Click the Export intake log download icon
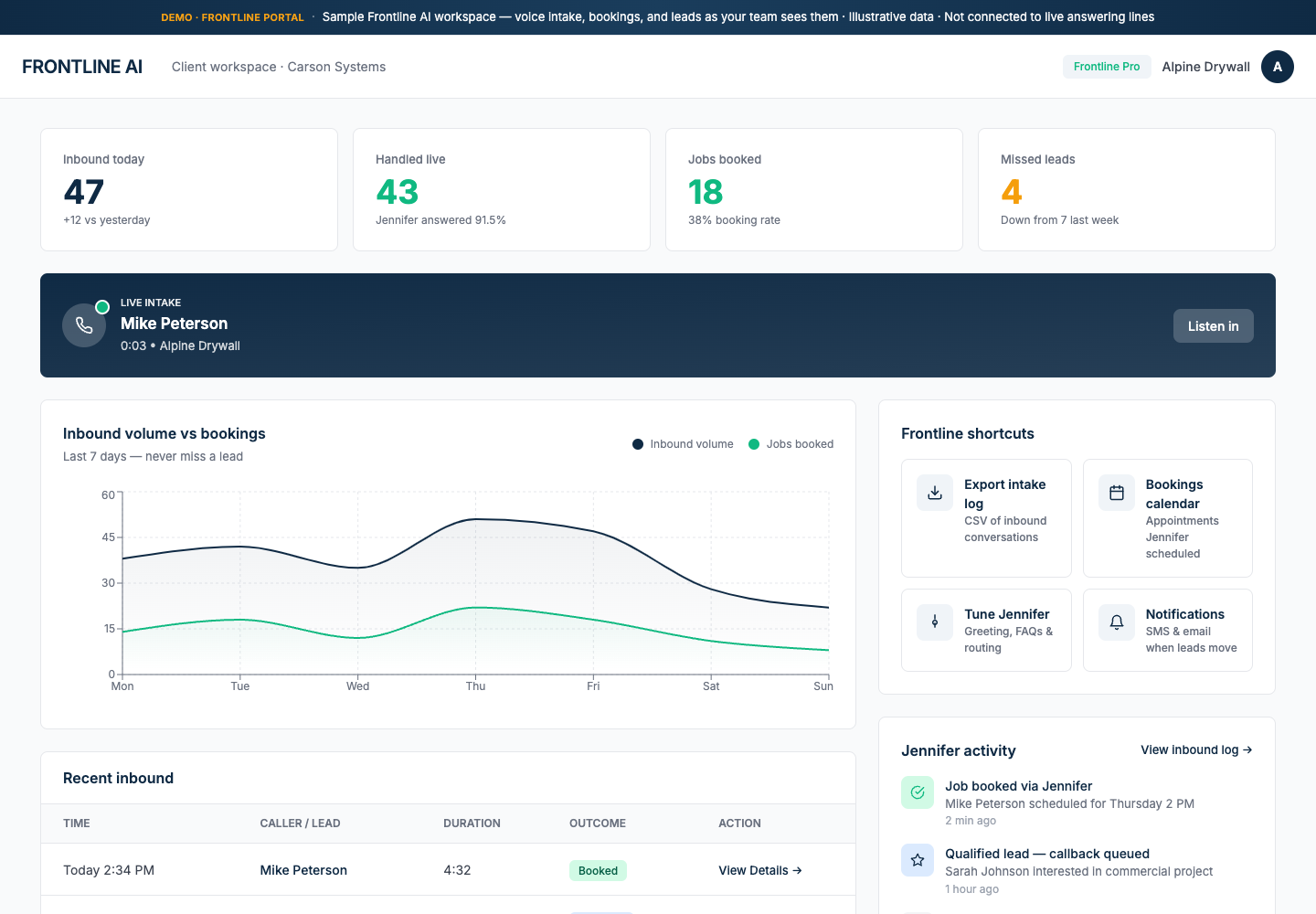This screenshot has width=1316, height=914. tap(935, 493)
